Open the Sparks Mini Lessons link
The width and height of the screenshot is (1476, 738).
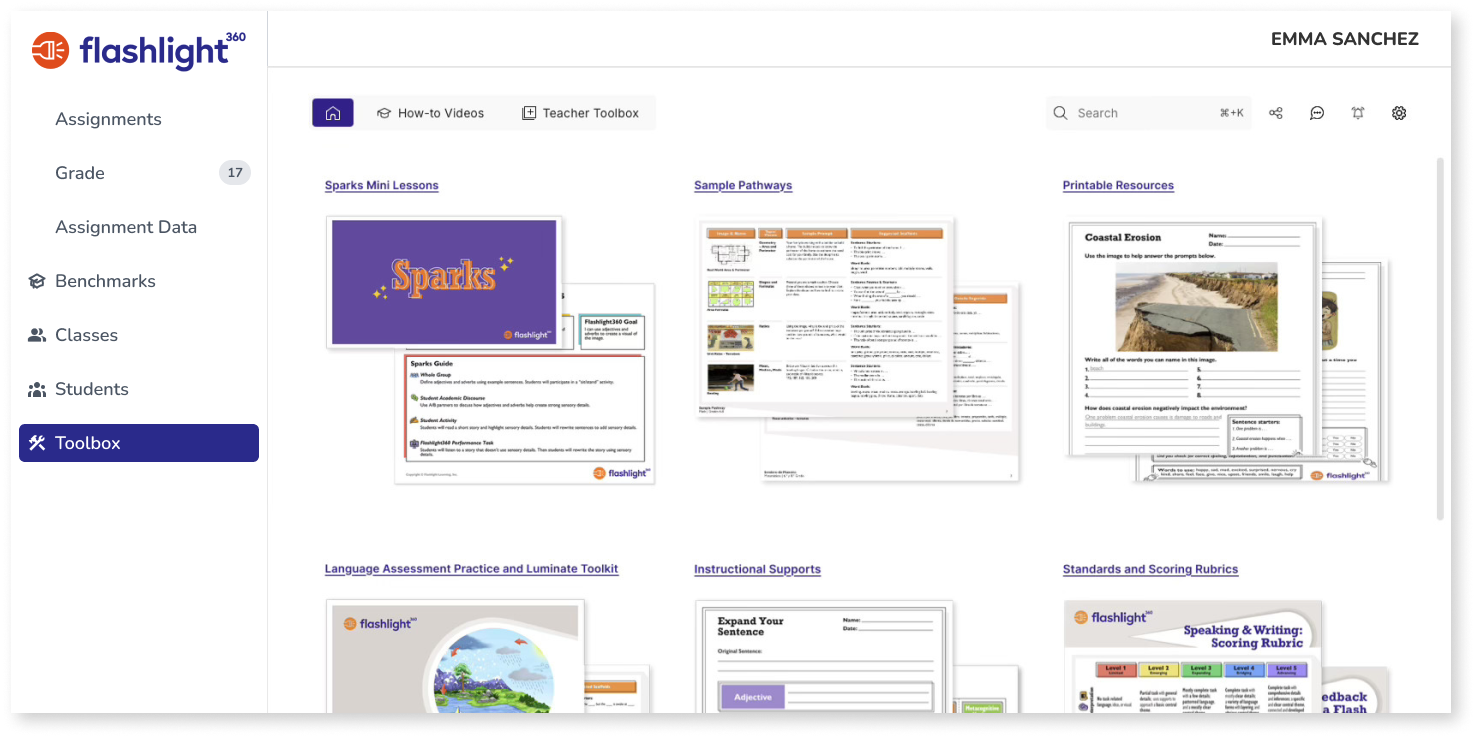pos(381,185)
